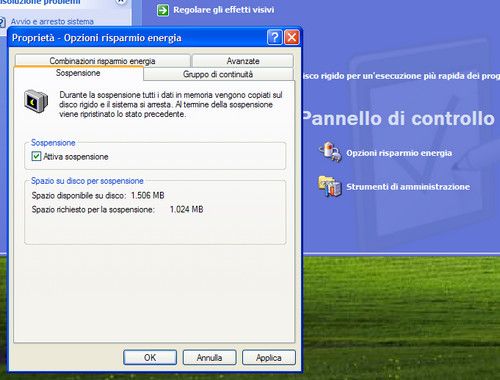Toggle the Attiva sospensione checkbox

pos(36,156)
